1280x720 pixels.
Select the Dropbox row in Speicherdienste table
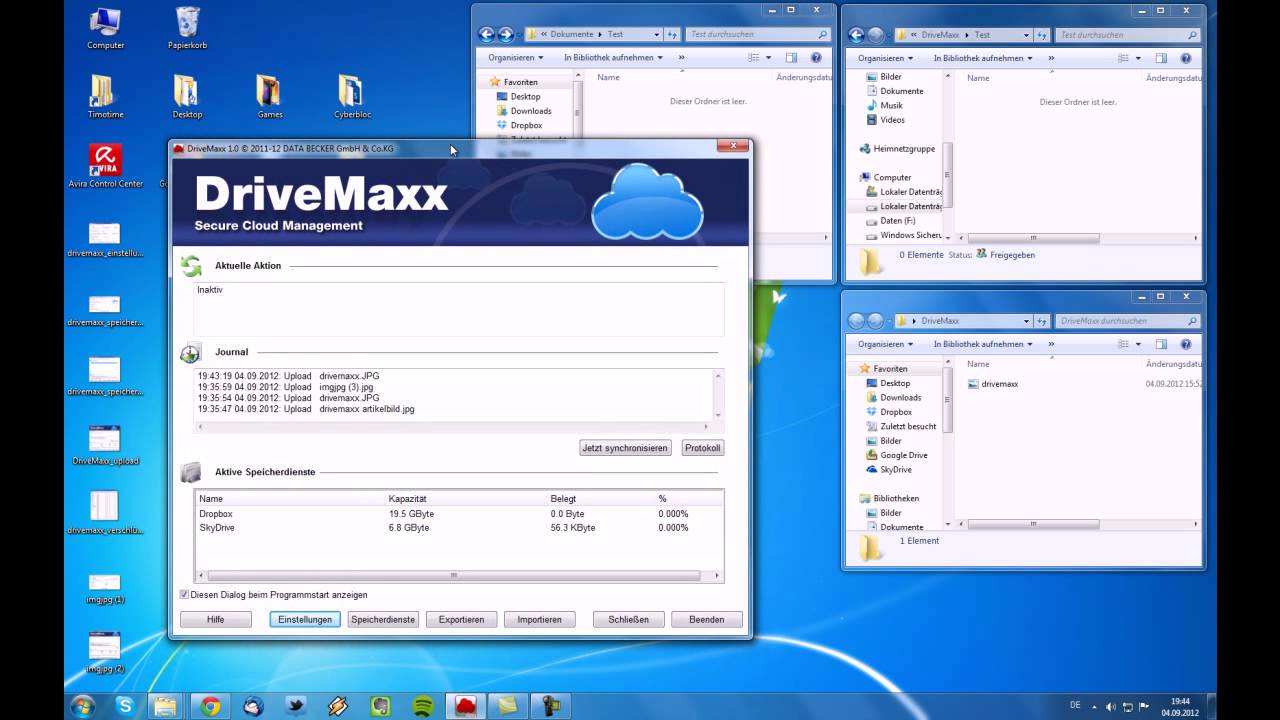(459, 514)
